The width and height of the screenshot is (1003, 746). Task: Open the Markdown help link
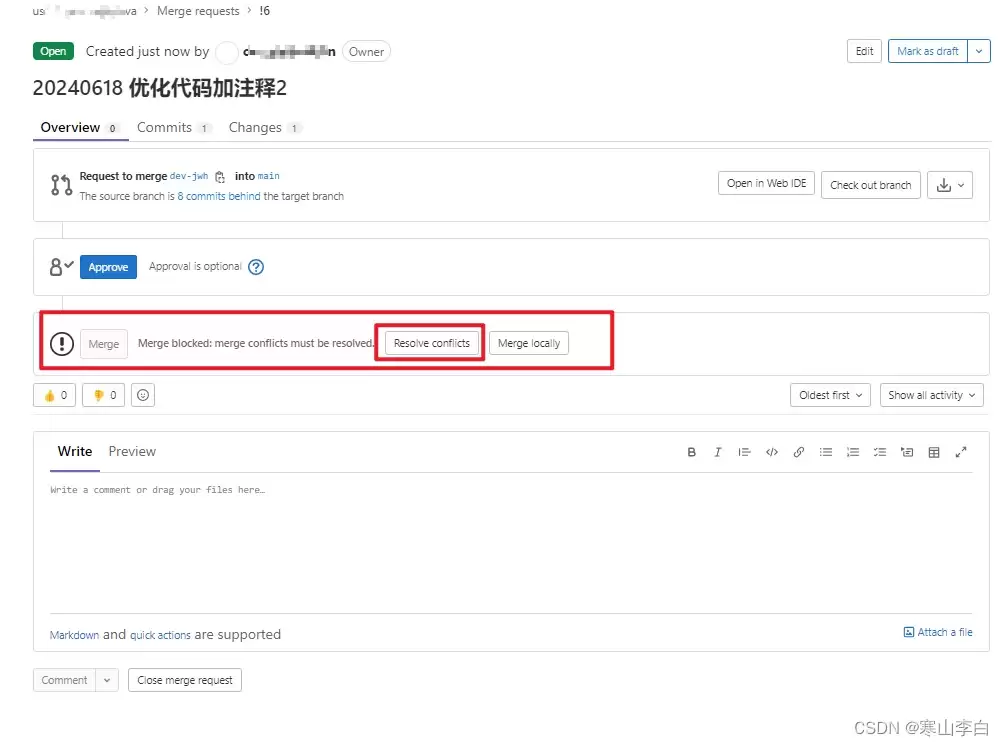click(74, 635)
